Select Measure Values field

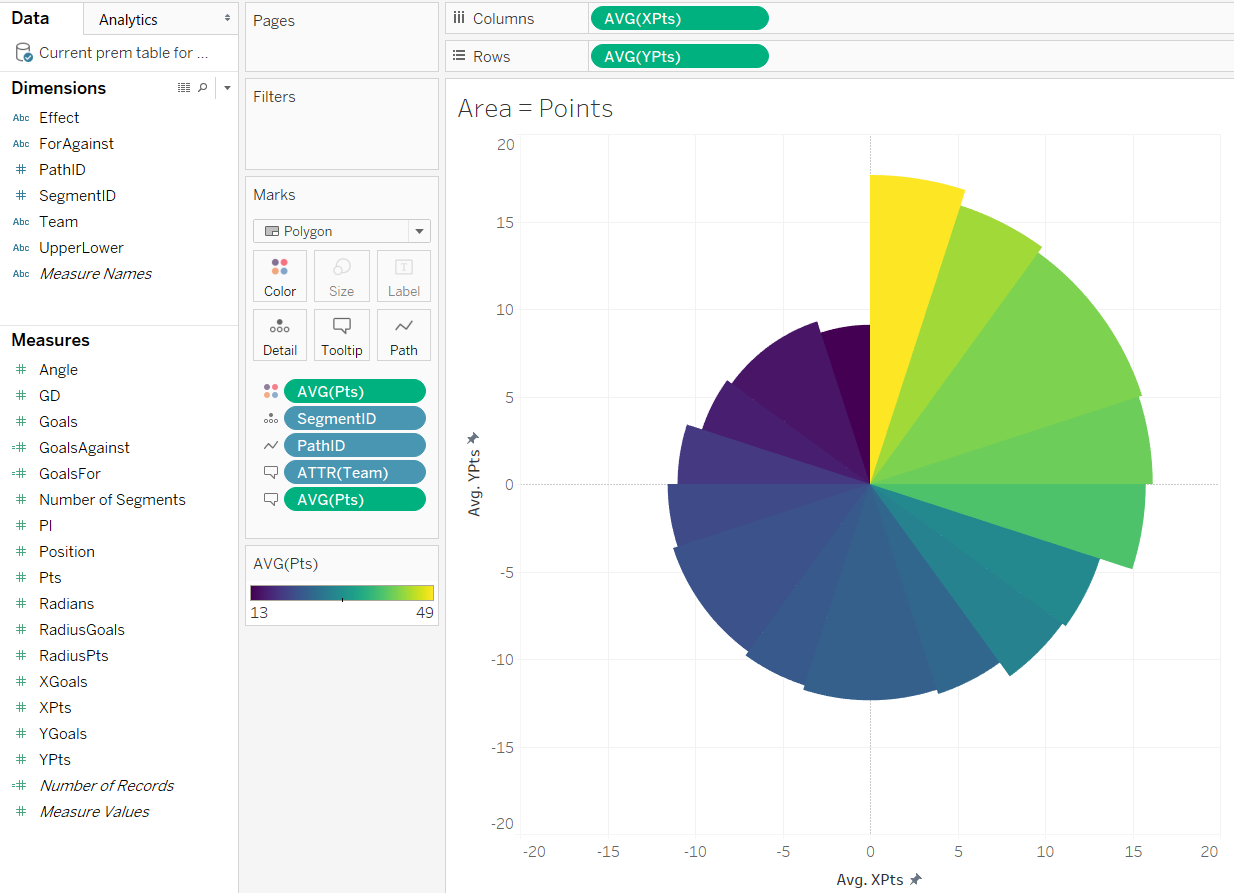coord(94,811)
